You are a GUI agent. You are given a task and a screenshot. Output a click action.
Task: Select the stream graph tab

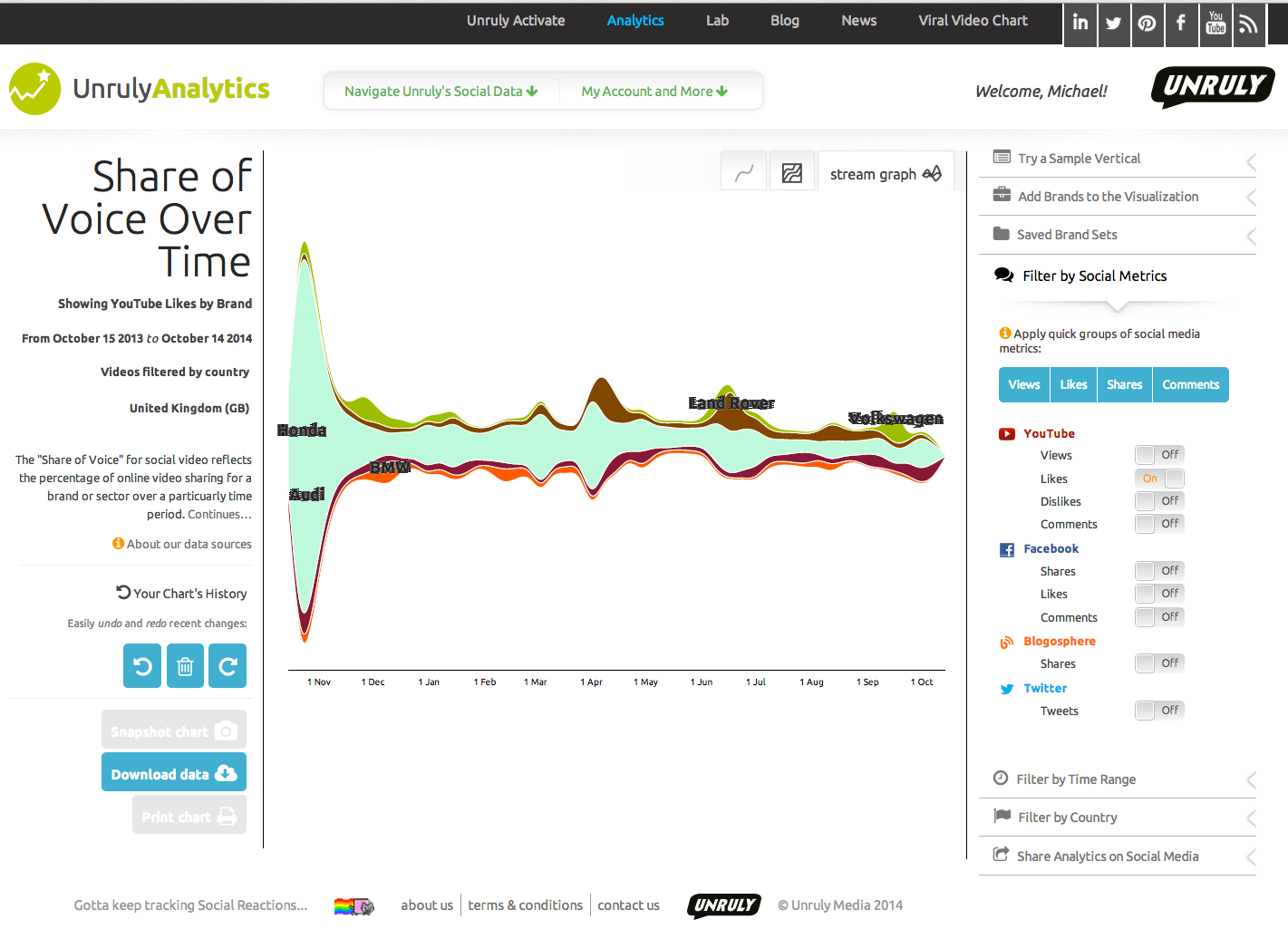tap(886, 173)
